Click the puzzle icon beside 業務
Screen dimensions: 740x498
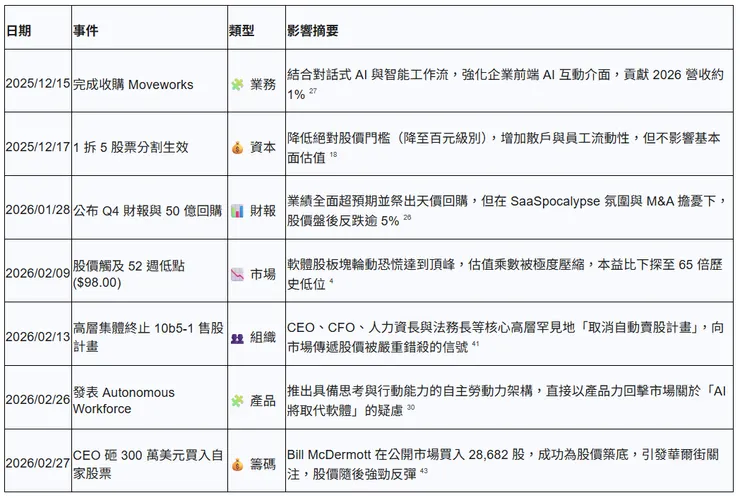(x=237, y=84)
